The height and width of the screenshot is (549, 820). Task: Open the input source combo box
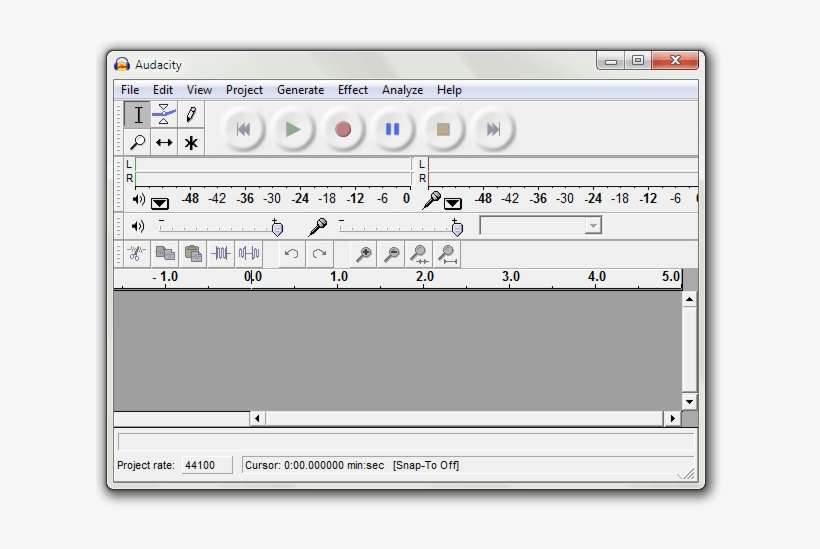pyautogui.click(x=540, y=225)
